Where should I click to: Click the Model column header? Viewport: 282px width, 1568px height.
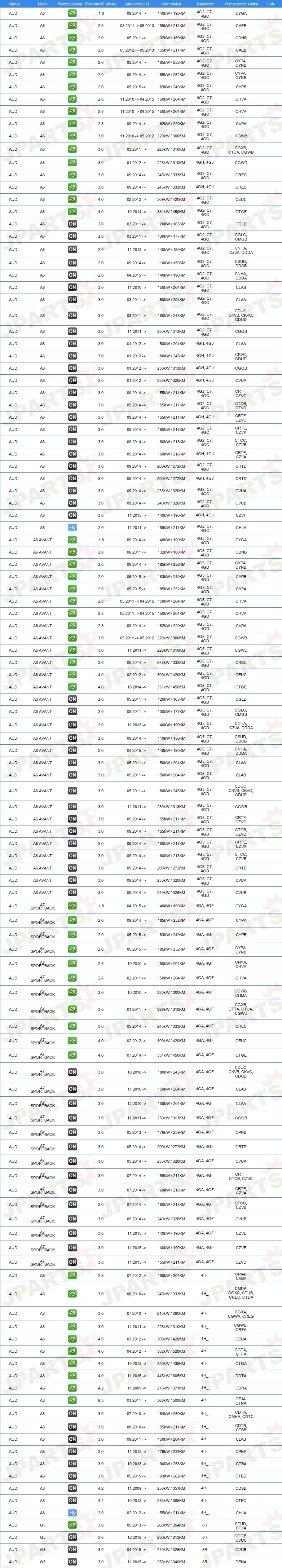(x=43, y=4)
